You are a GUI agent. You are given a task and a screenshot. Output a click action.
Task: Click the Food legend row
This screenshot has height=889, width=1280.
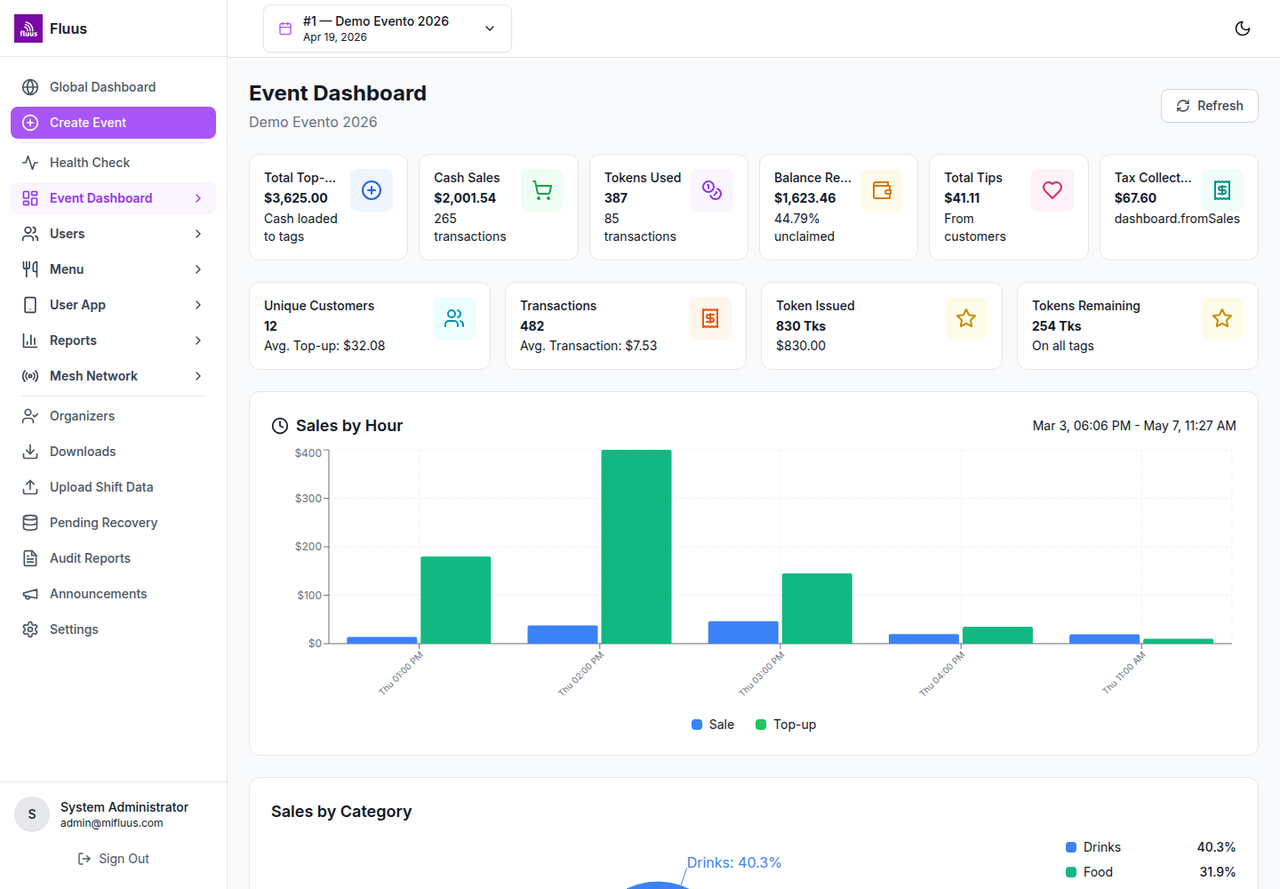pyautogui.click(x=1151, y=872)
